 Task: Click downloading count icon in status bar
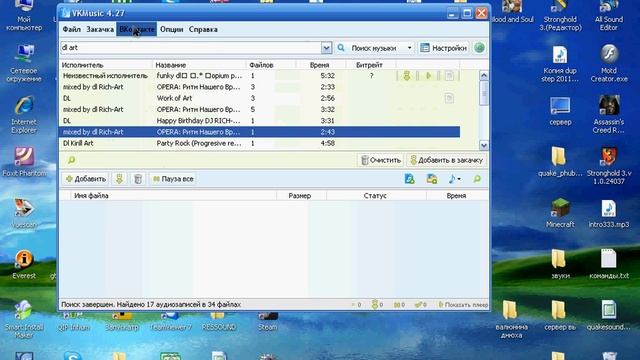[x=375, y=304]
